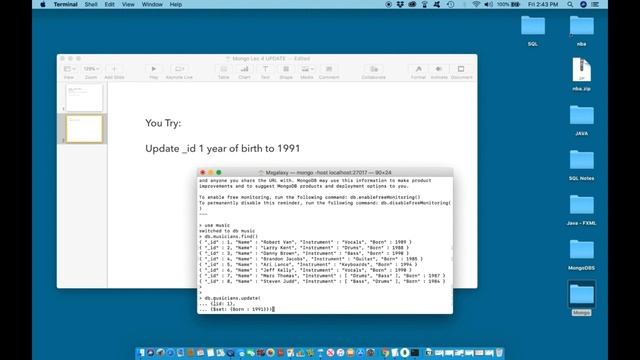Select slide 1 thumbnail in Keynote navigator

coord(84,98)
